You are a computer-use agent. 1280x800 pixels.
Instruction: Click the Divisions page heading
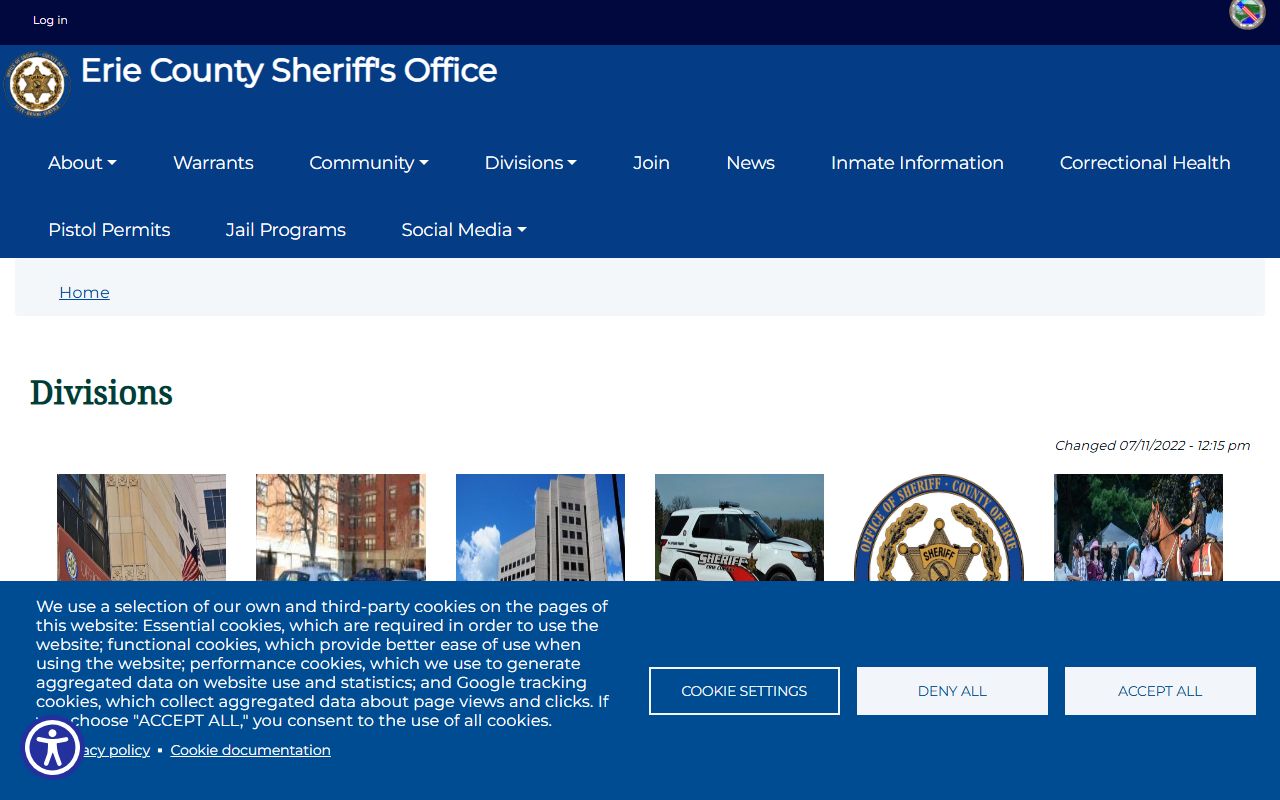pos(101,392)
